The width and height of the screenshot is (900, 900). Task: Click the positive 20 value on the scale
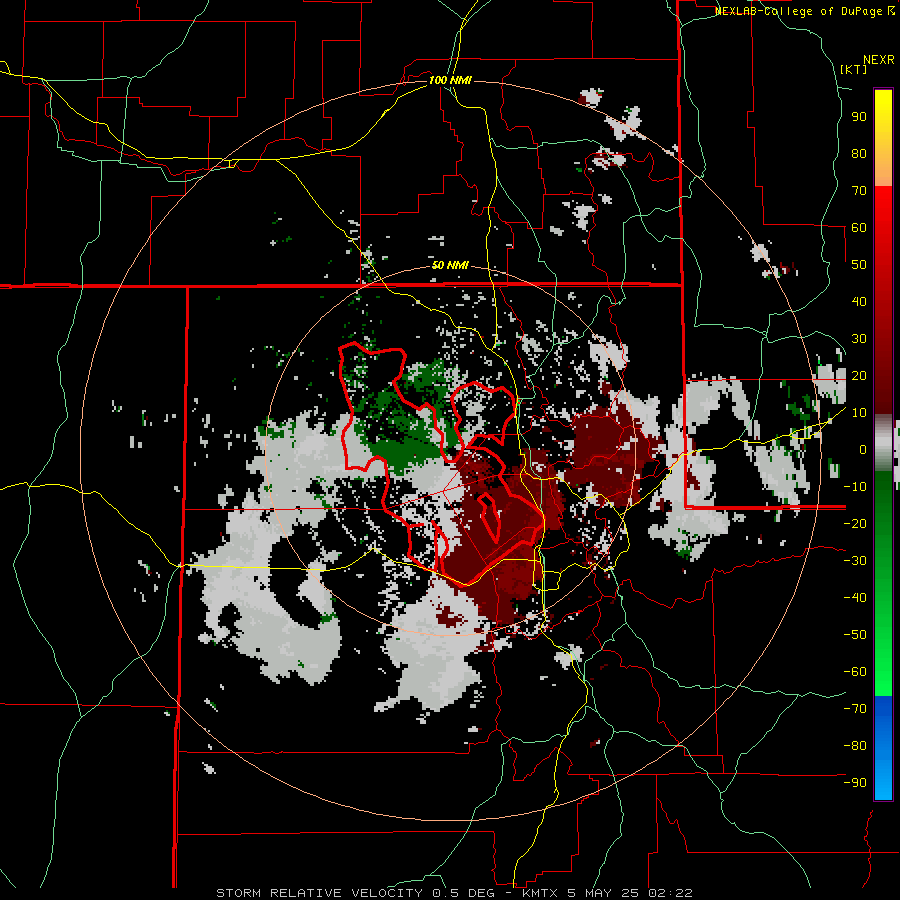pos(859,375)
